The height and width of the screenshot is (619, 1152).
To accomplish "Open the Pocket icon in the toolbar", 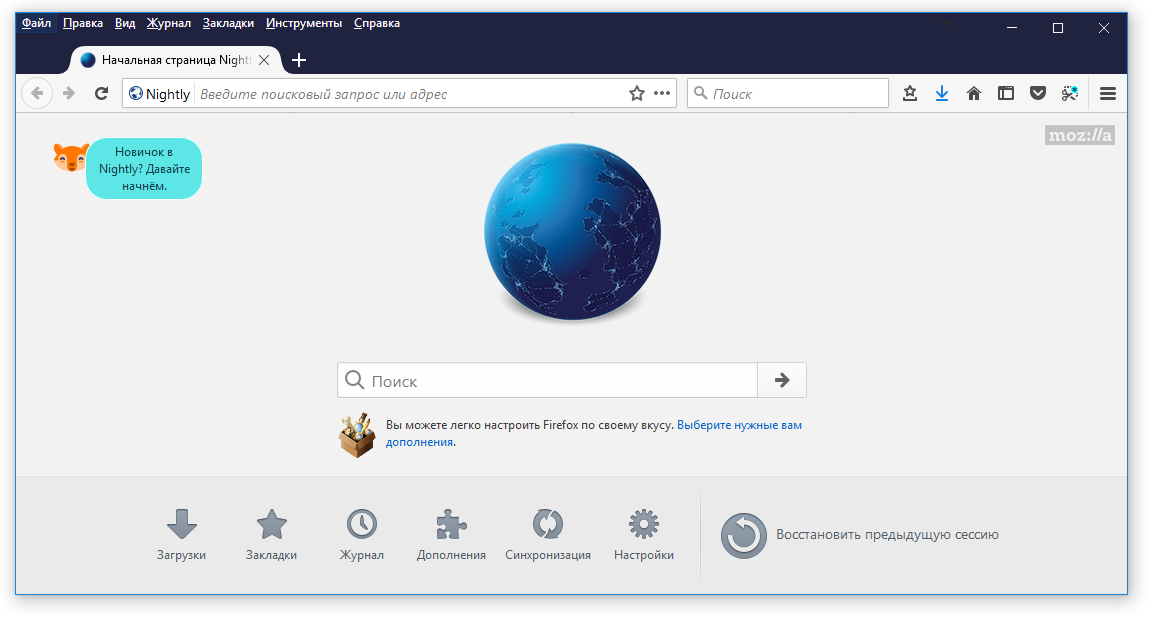I will point(1038,93).
